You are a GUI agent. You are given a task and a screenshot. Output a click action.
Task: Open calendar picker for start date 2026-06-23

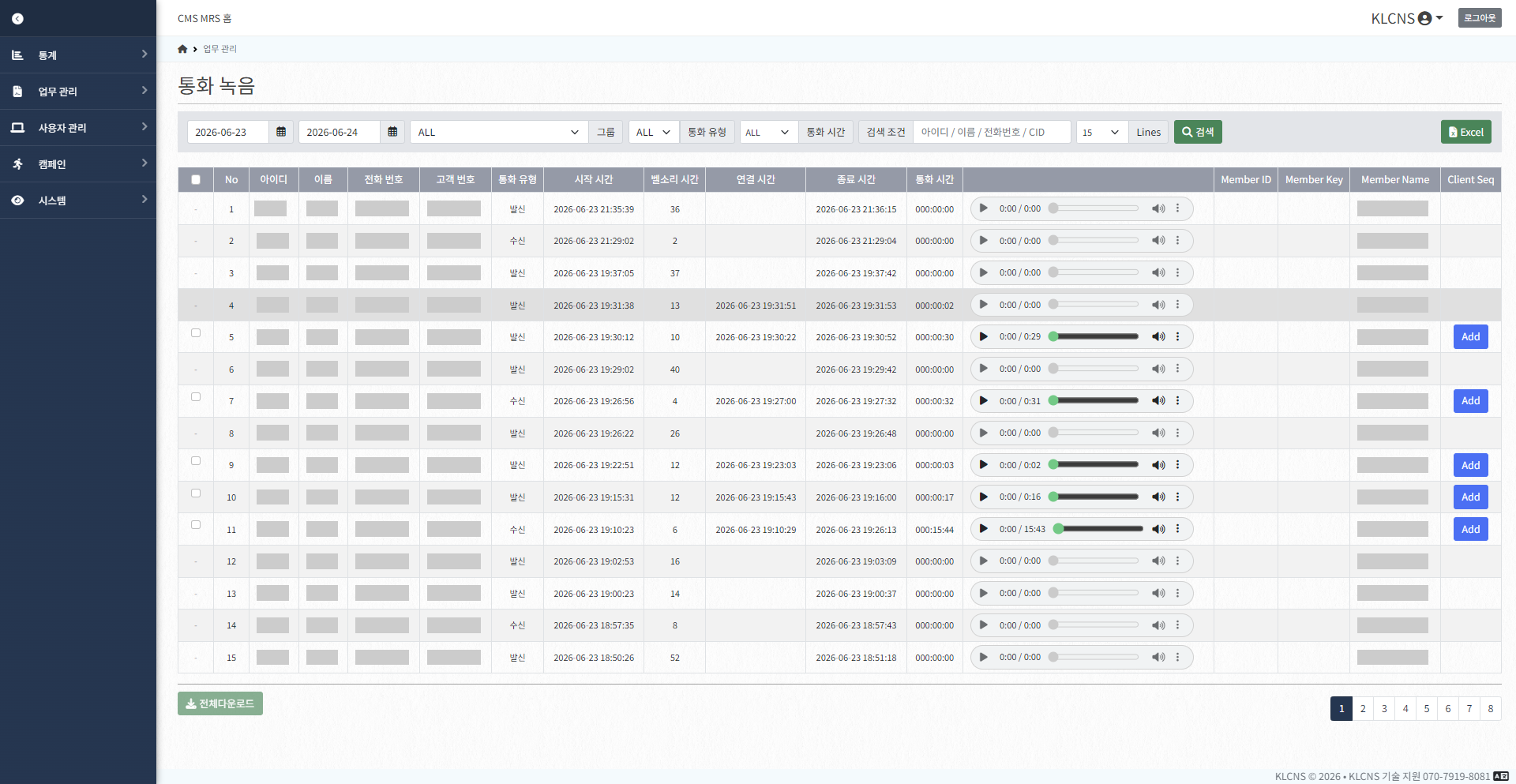pyautogui.click(x=281, y=132)
